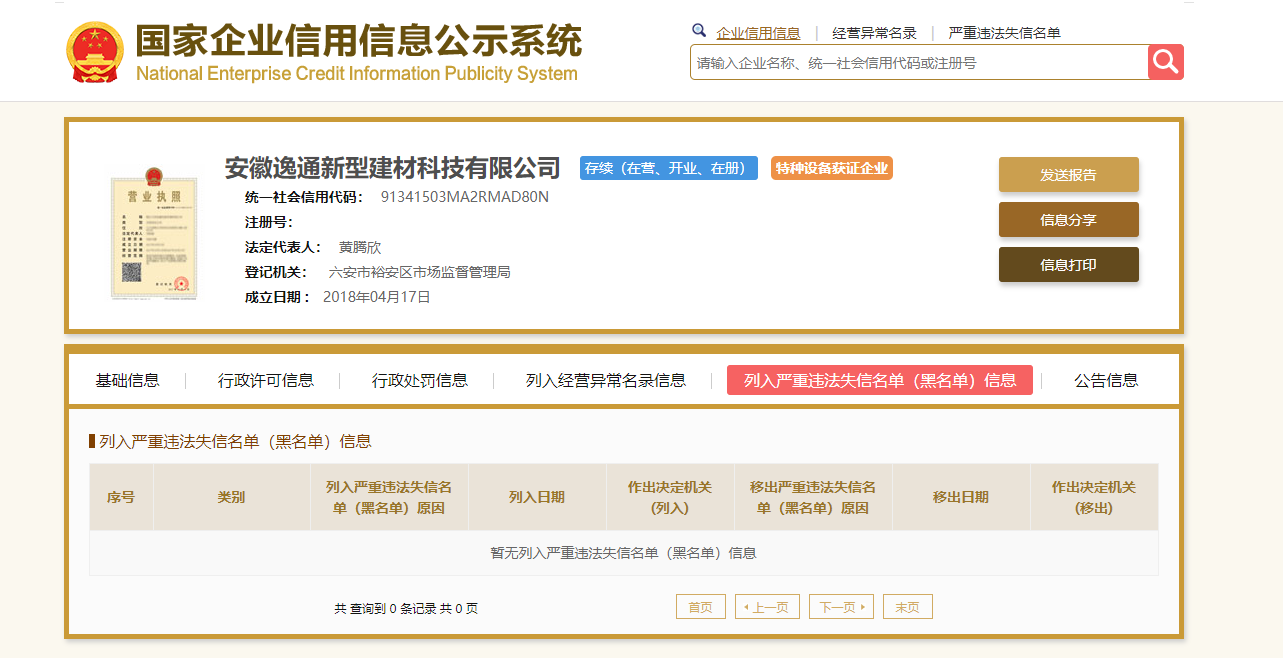Click the 作出决定机关（移出）column header

click(1094, 497)
